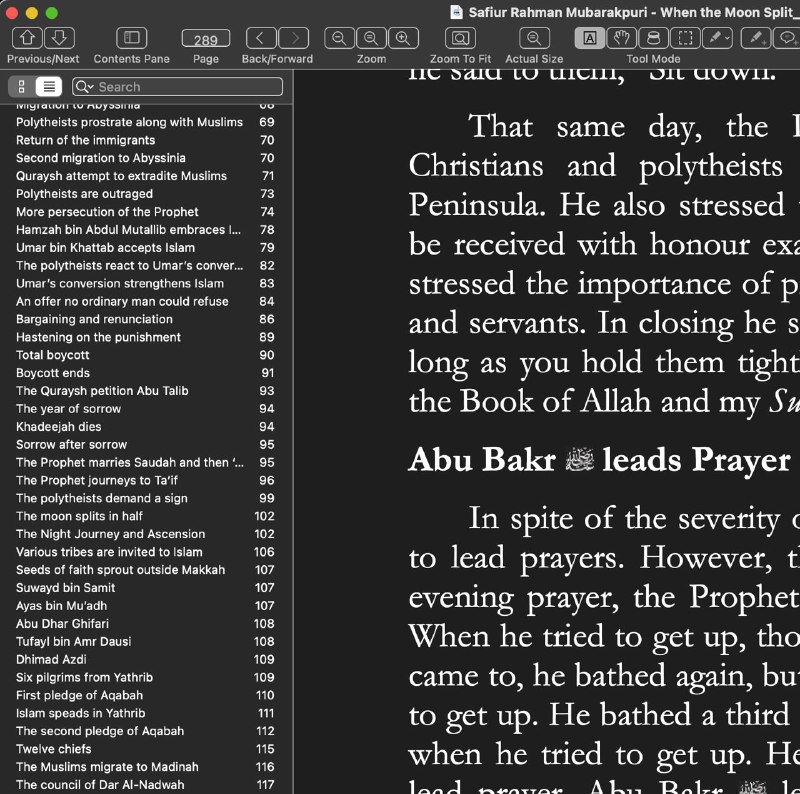800x794 pixels.
Task: Zoom out of the document
Action: tap(339, 38)
